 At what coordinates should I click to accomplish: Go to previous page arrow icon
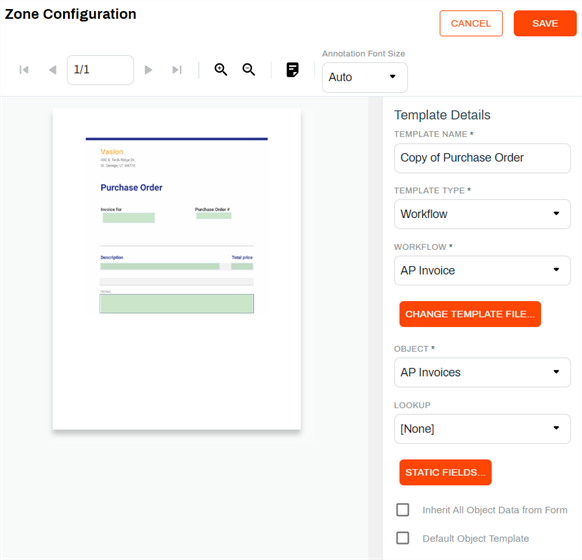pos(53,70)
